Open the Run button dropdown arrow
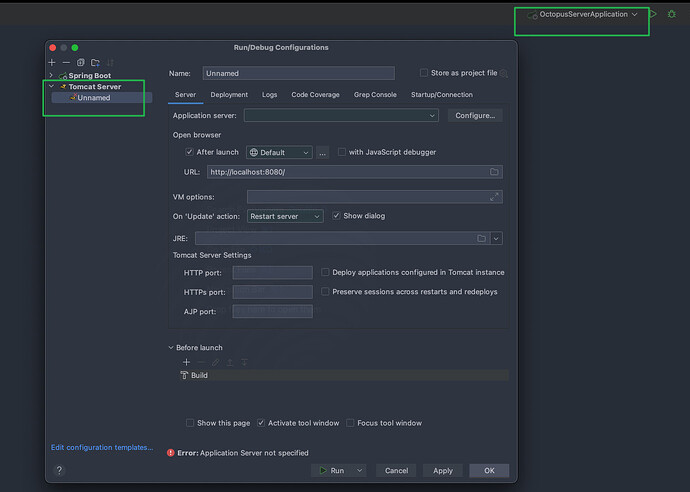The image size is (690, 492). pyautogui.click(x=360, y=470)
